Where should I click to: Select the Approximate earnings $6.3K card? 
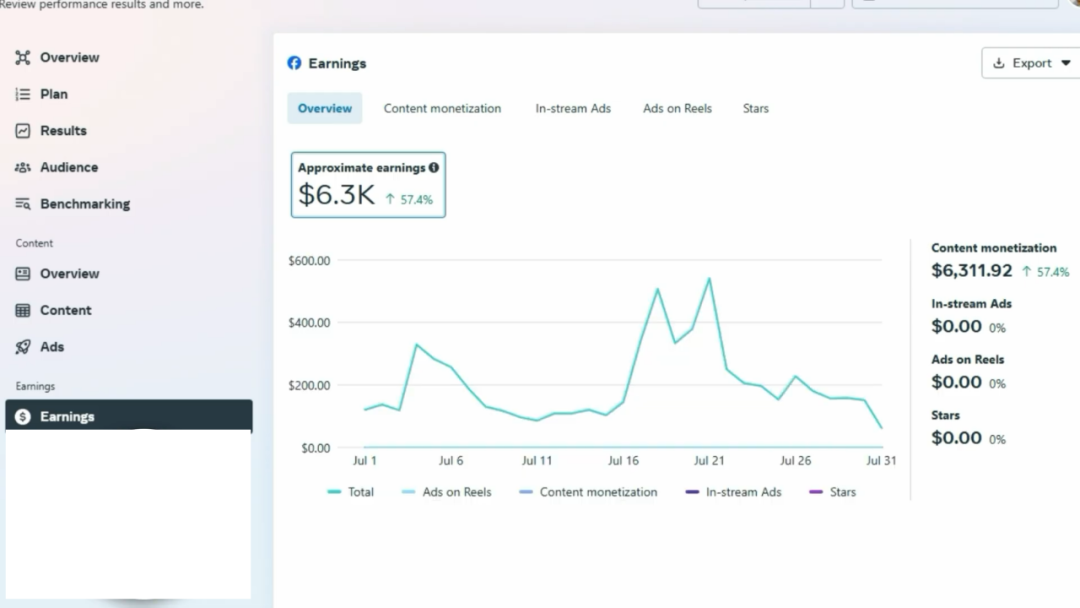click(368, 185)
